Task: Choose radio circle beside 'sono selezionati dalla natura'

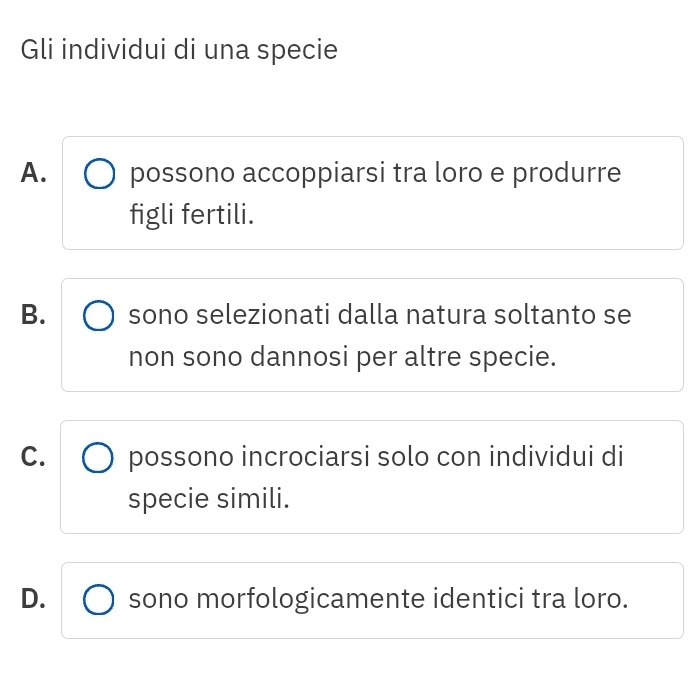Action: point(99,316)
